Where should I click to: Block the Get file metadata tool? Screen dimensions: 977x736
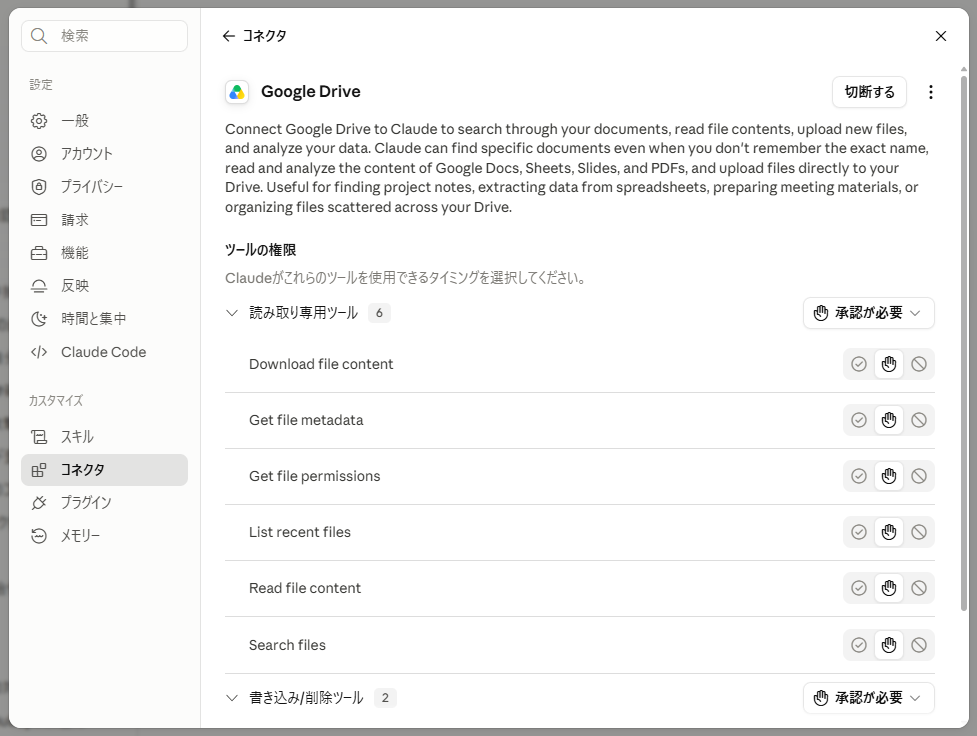(918, 420)
